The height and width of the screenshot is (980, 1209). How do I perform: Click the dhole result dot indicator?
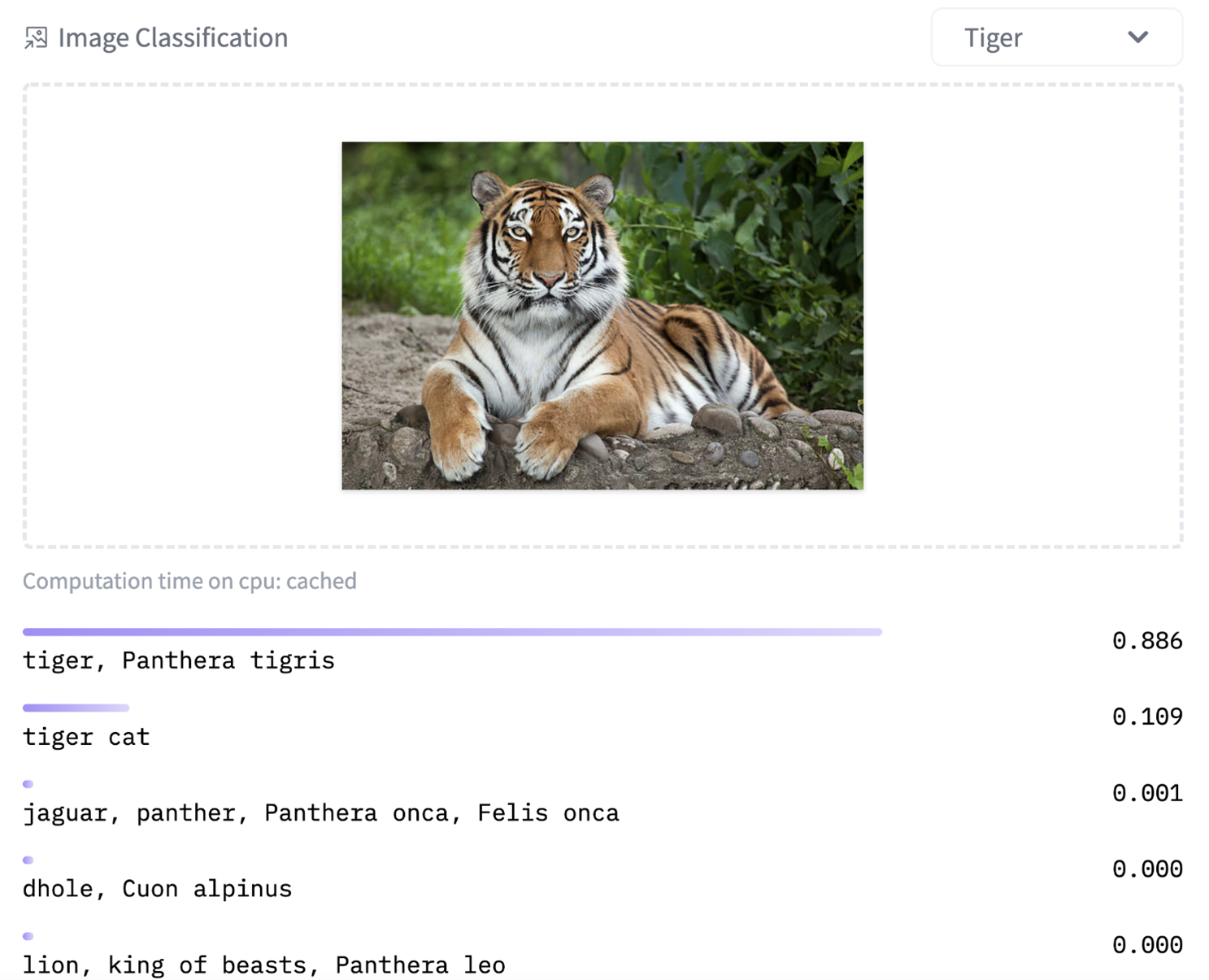[x=28, y=860]
